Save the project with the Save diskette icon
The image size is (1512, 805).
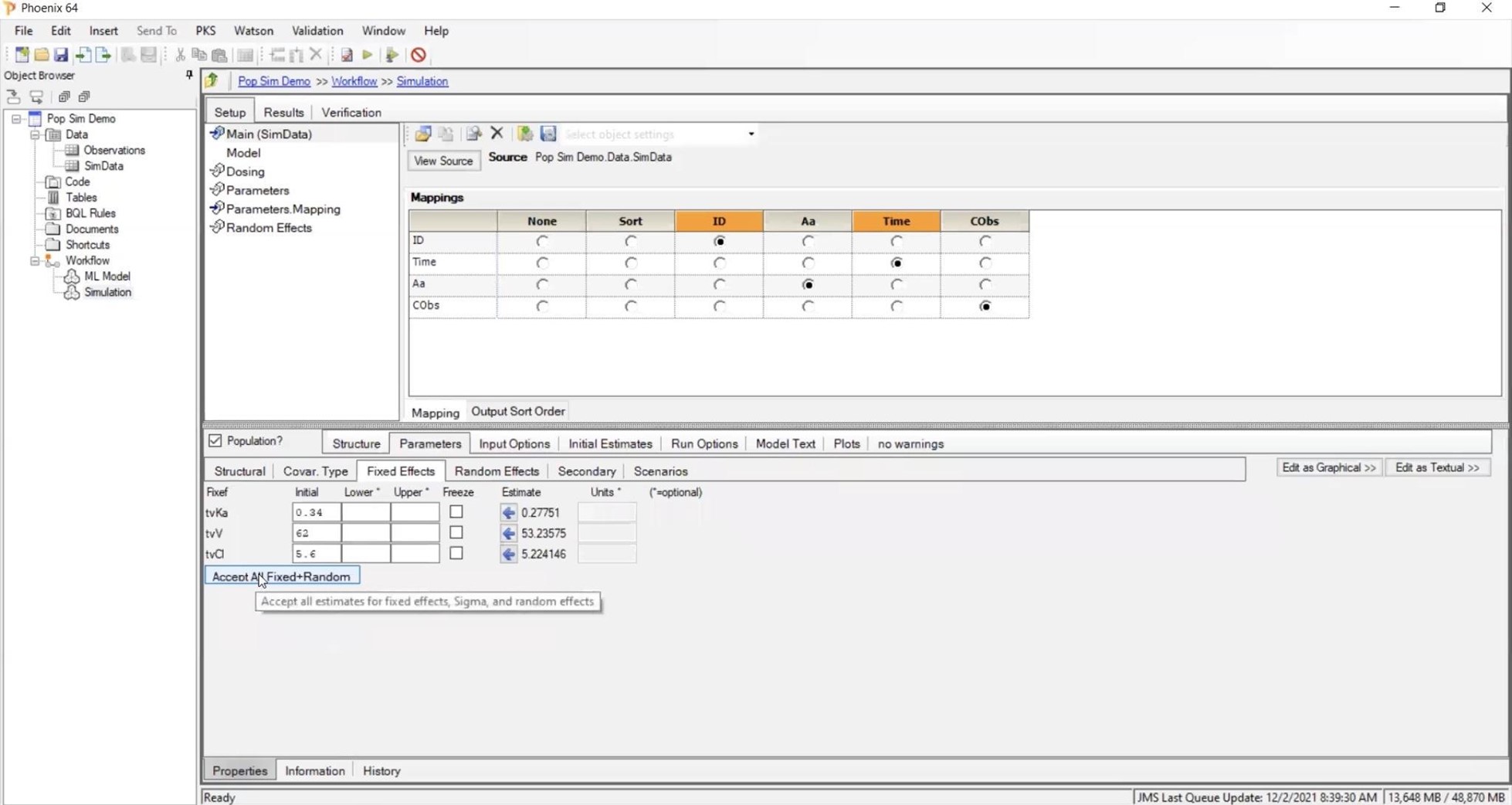click(61, 55)
